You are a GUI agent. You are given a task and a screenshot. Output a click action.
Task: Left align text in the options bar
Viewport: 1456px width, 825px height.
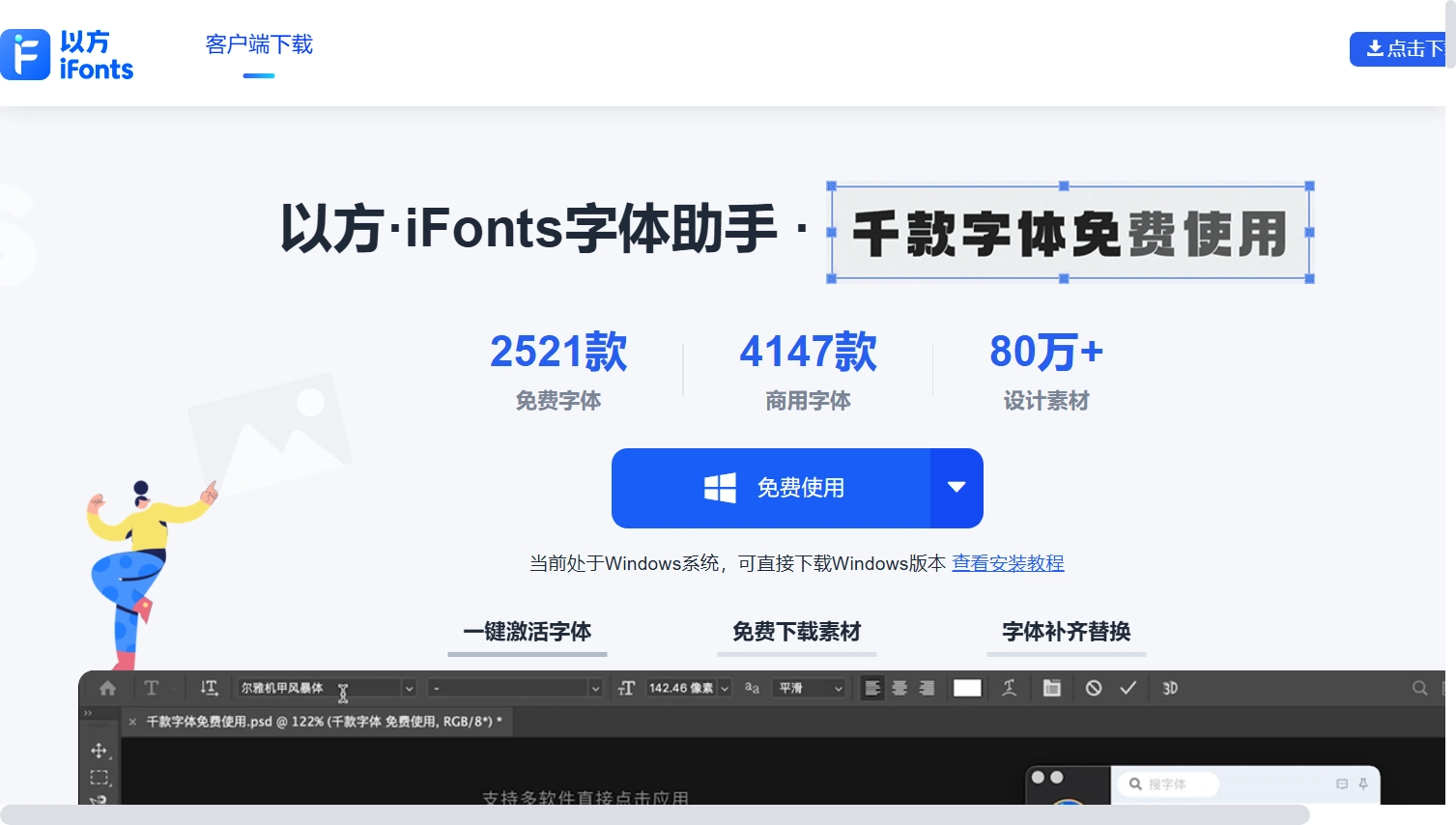872,688
